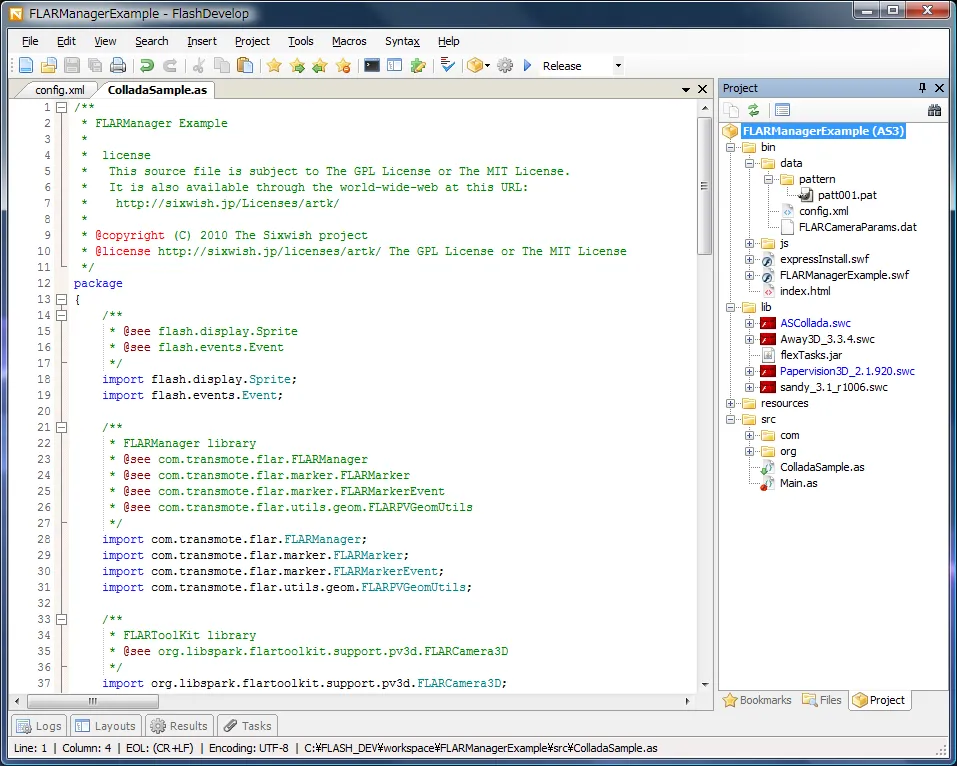This screenshot has width=957, height=766.
Task: Select patt001.pat file in tree
Action: pos(847,195)
